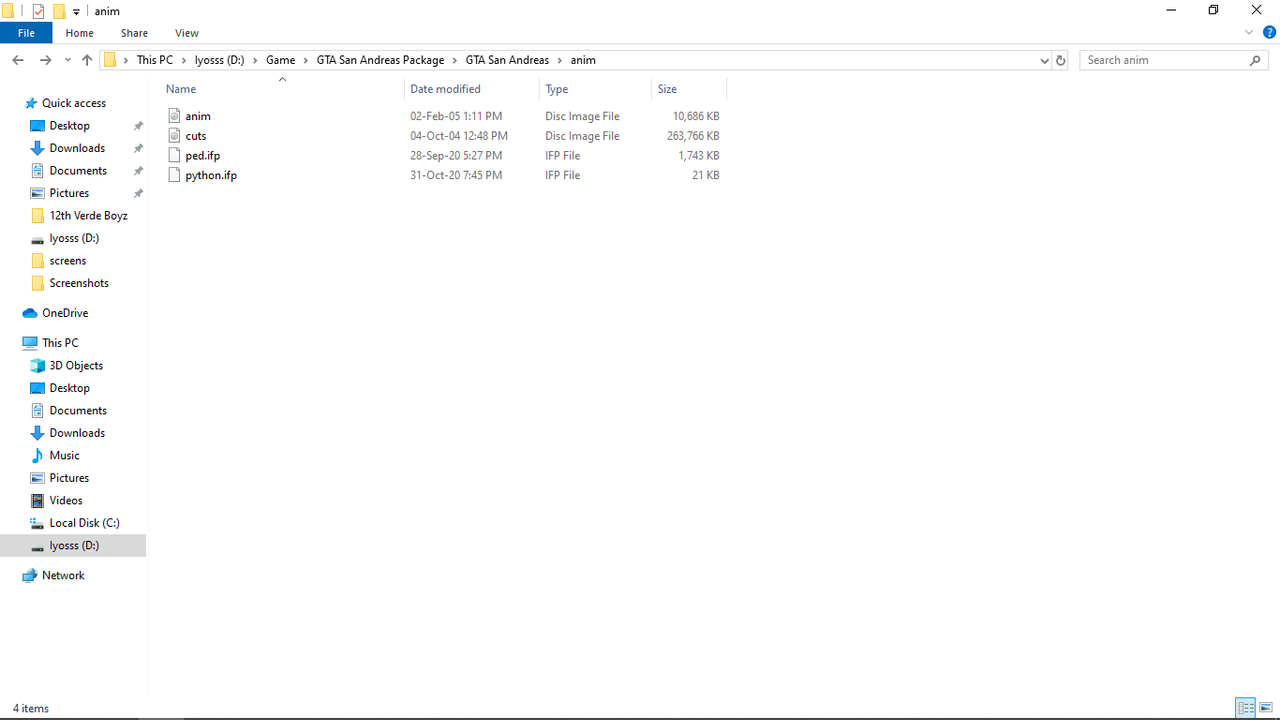Open lyosss (D:) under Quick access
Image resolution: width=1280 pixels, height=720 pixels.
click(74, 238)
